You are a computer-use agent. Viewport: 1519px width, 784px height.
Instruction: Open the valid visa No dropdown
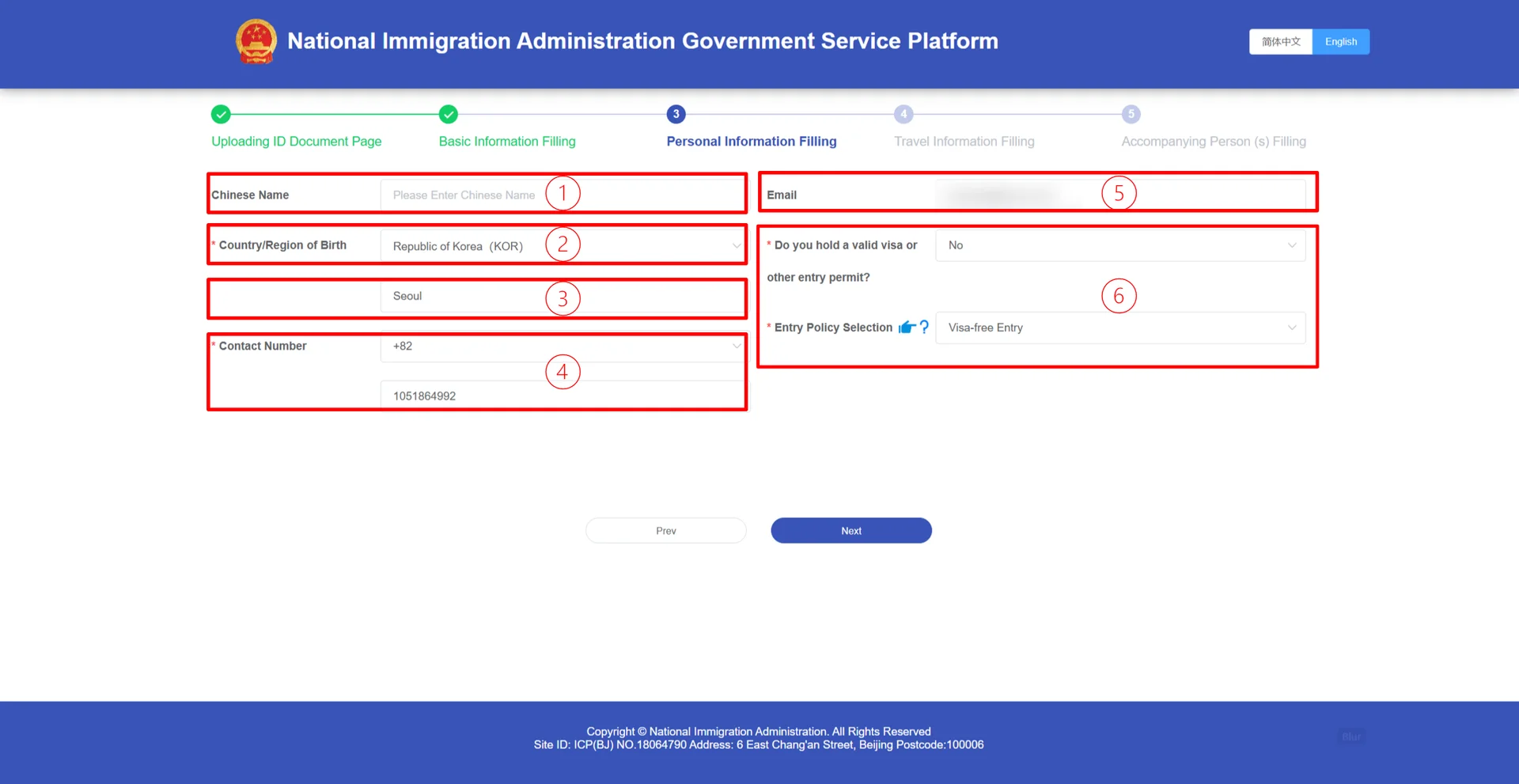(x=1119, y=246)
